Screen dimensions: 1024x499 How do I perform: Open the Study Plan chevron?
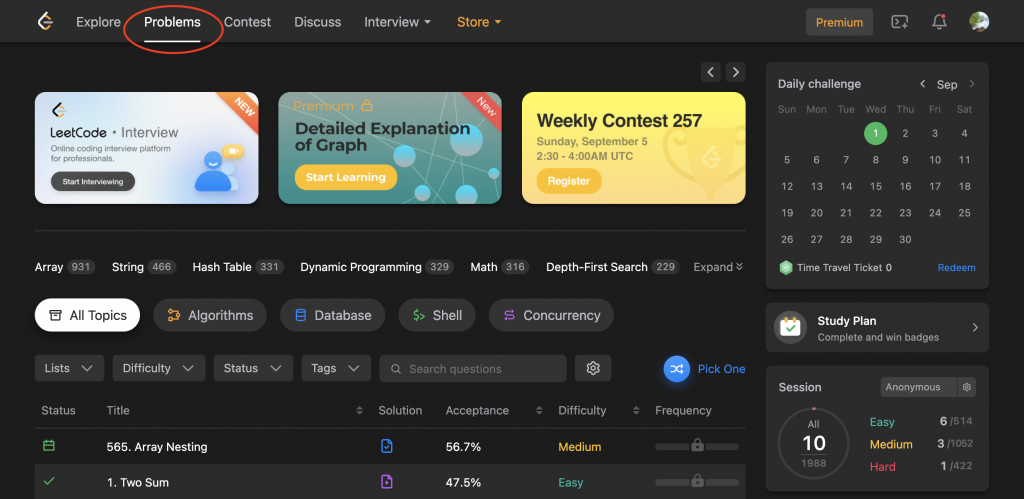975,328
